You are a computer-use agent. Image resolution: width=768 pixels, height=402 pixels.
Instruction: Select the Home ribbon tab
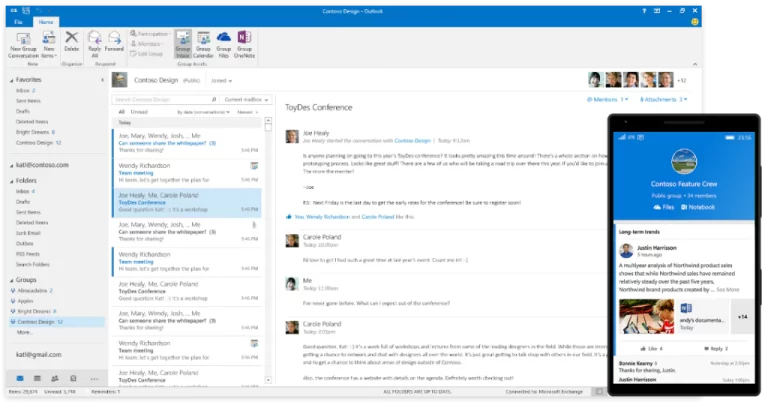point(46,22)
